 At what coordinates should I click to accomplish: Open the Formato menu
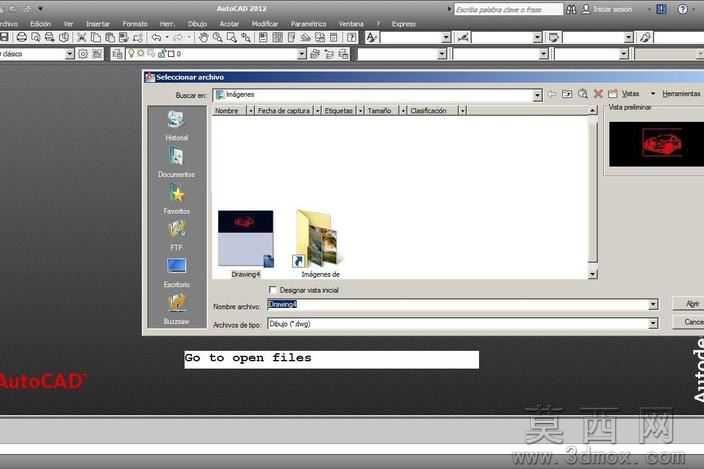[135, 24]
